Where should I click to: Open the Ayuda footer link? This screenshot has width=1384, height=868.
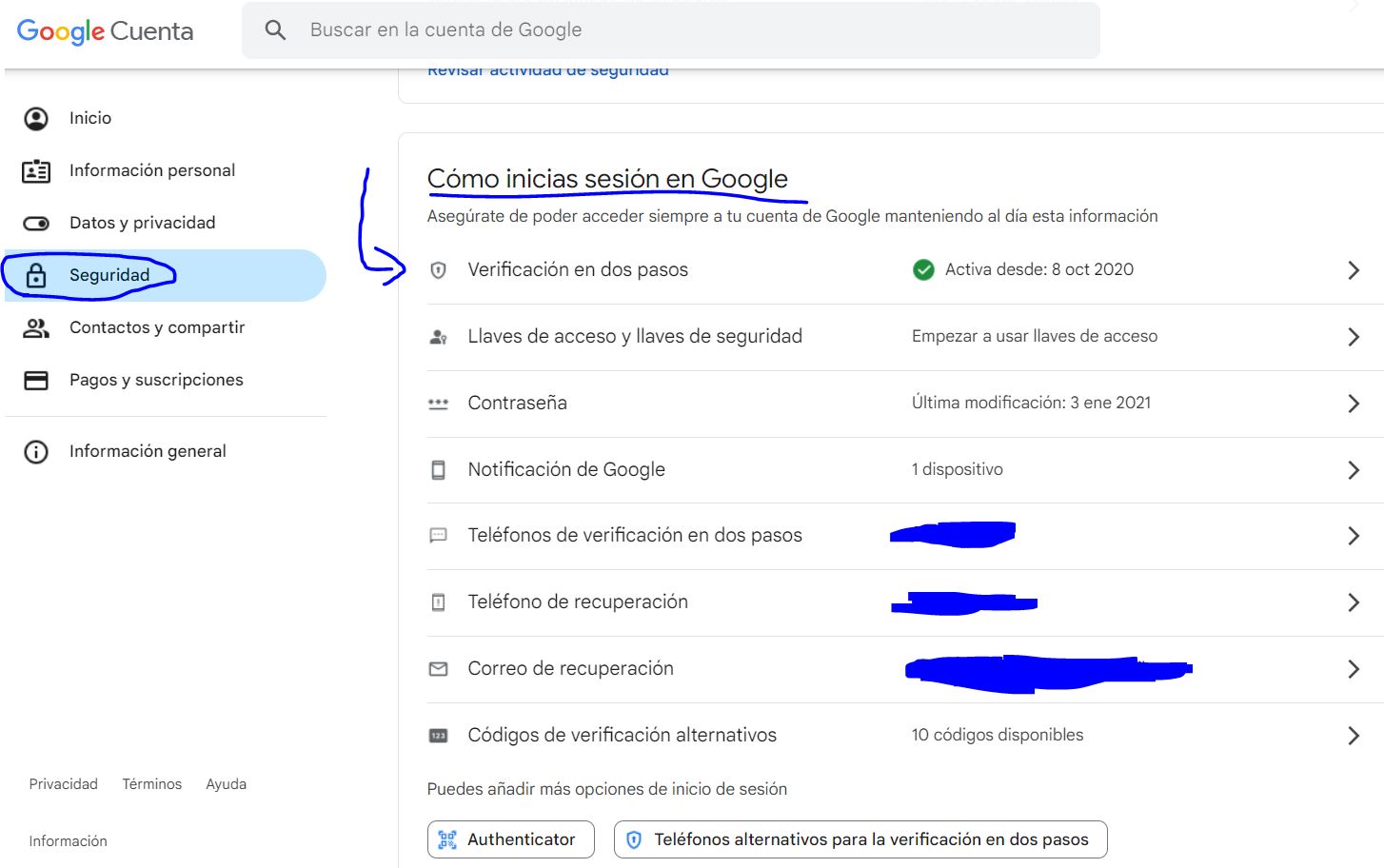(x=227, y=784)
